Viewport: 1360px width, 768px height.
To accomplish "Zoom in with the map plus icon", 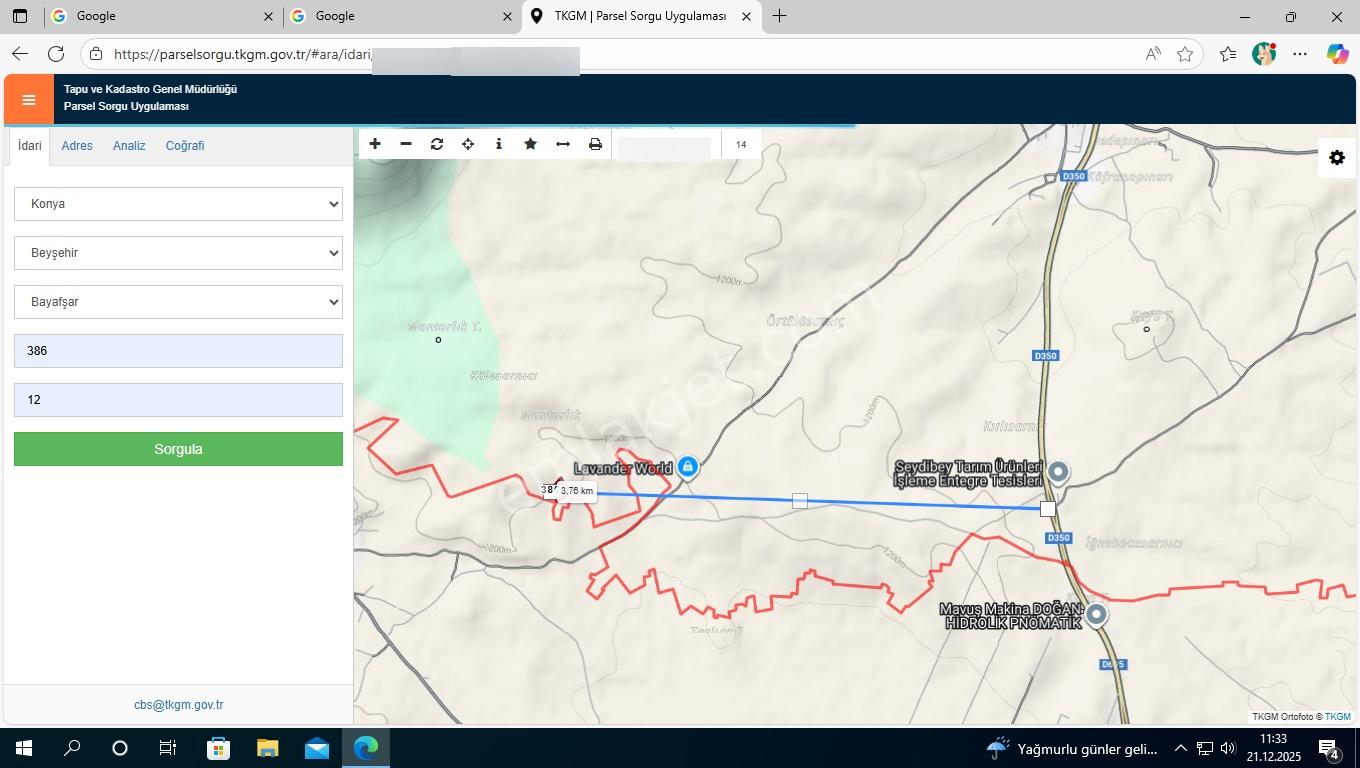I will pos(375,144).
